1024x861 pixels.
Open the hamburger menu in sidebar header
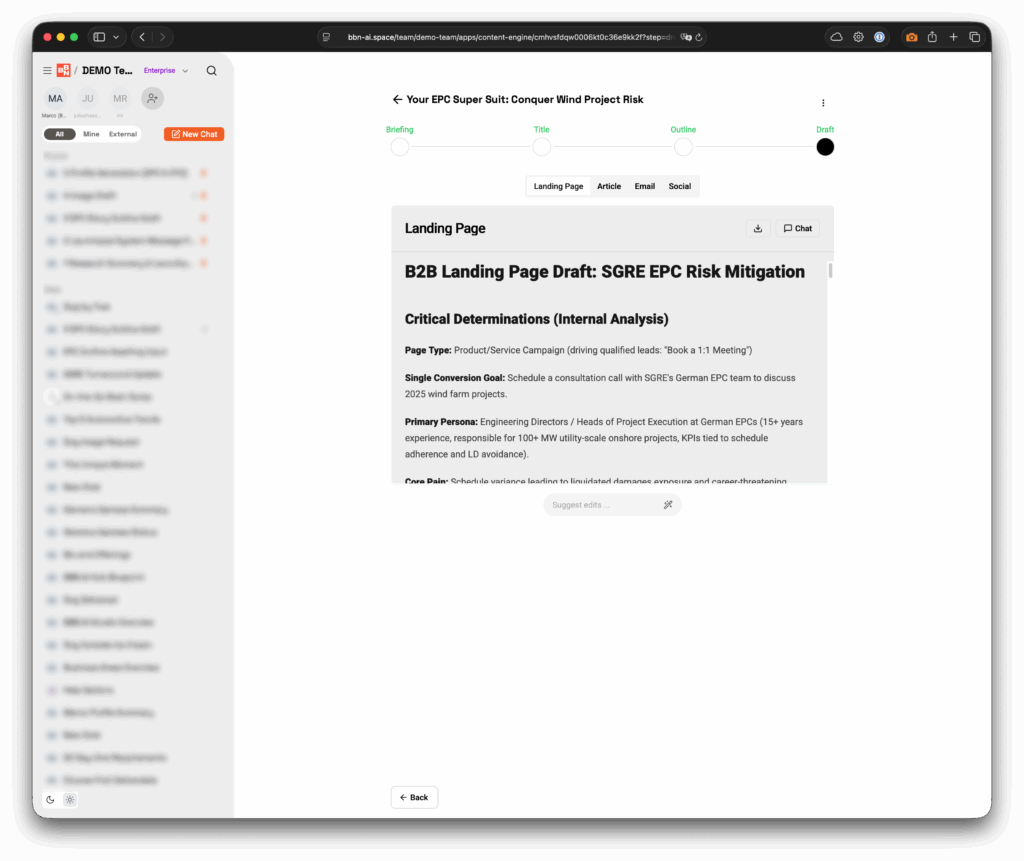pos(47,71)
